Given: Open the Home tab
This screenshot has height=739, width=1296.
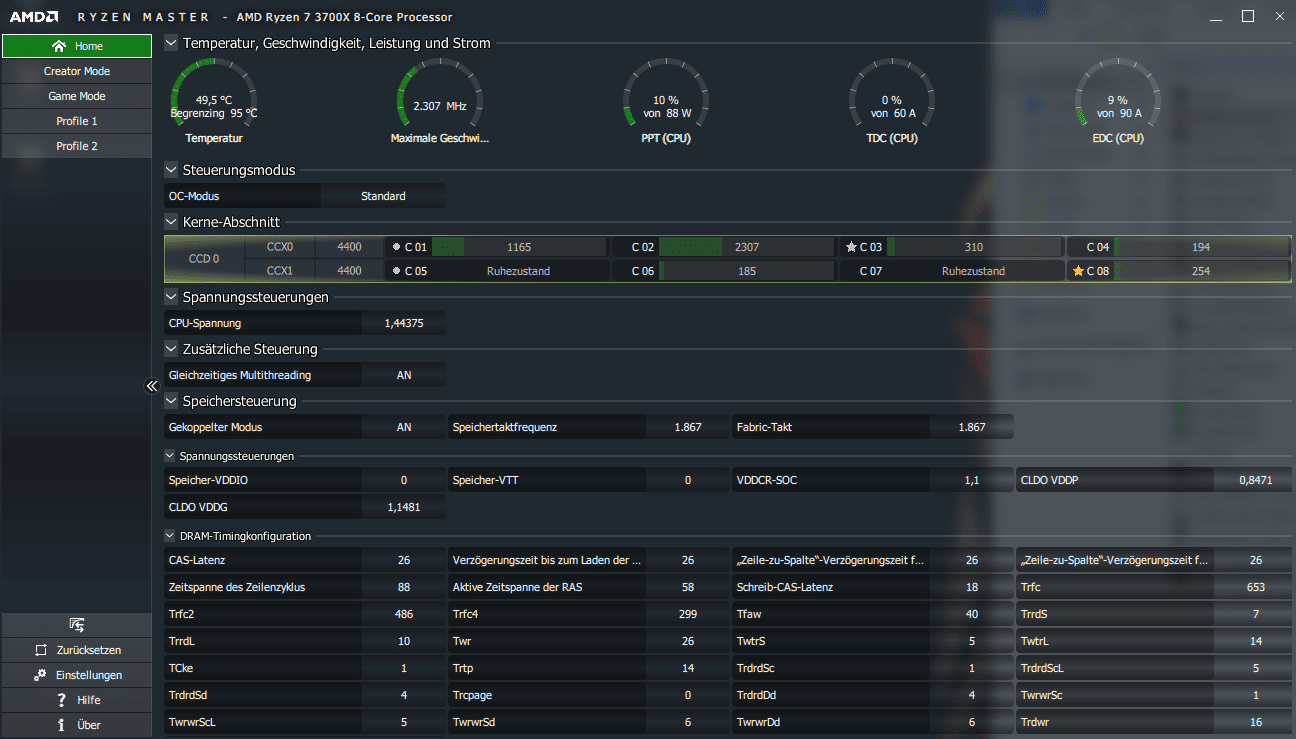Looking at the screenshot, I should 77,46.
